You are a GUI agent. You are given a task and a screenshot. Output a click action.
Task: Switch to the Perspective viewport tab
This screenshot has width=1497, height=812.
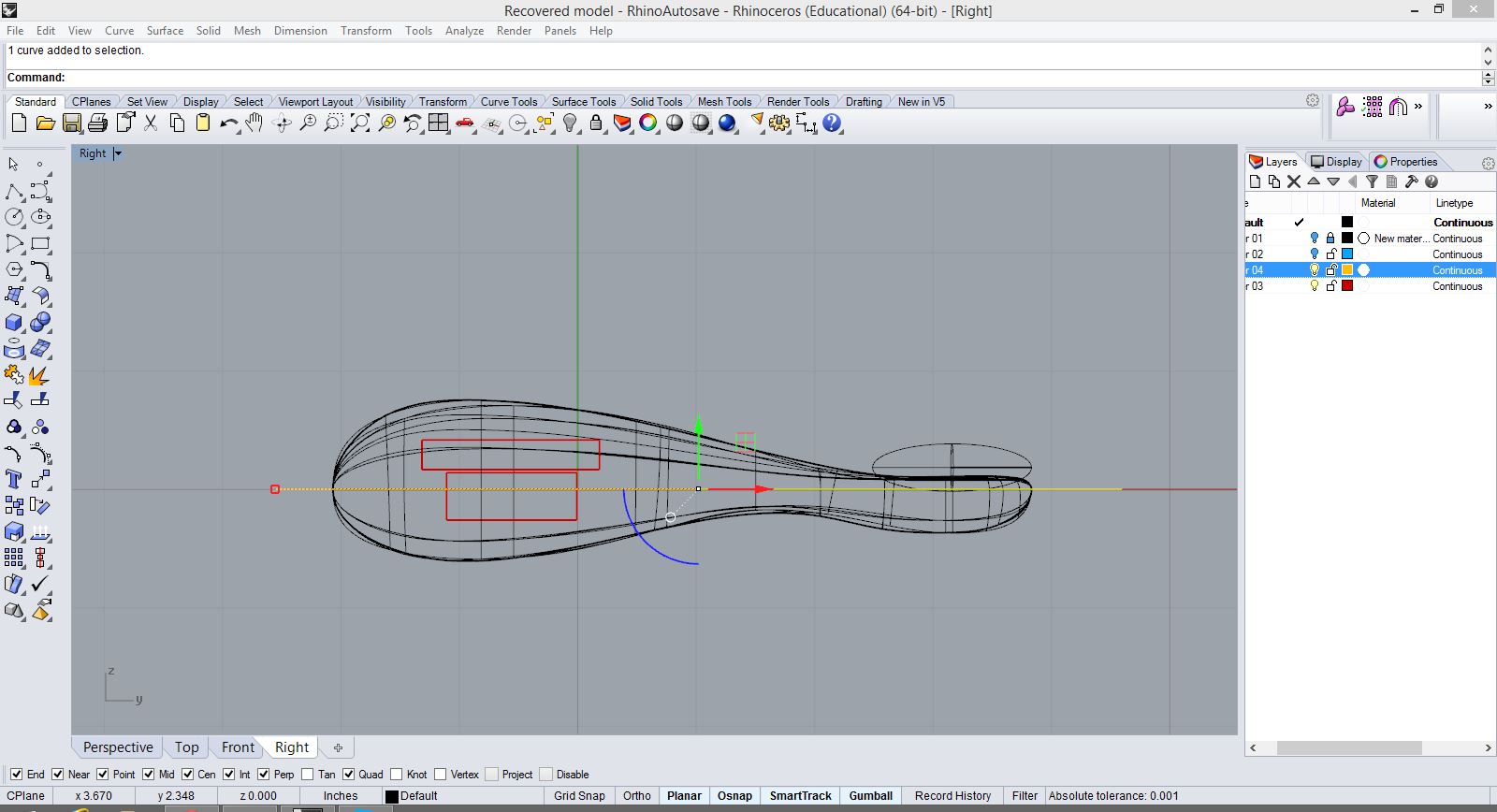118,747
